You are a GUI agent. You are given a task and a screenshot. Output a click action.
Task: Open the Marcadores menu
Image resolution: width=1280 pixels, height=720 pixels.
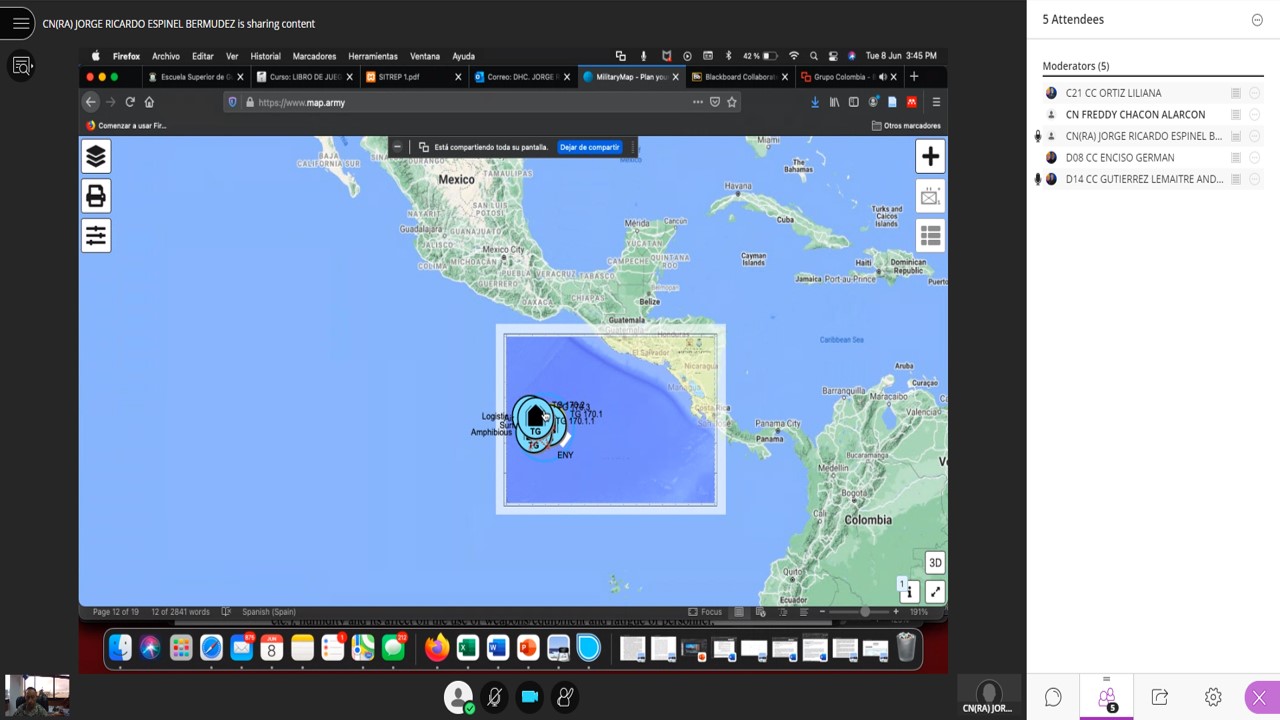tap(314, 56)
